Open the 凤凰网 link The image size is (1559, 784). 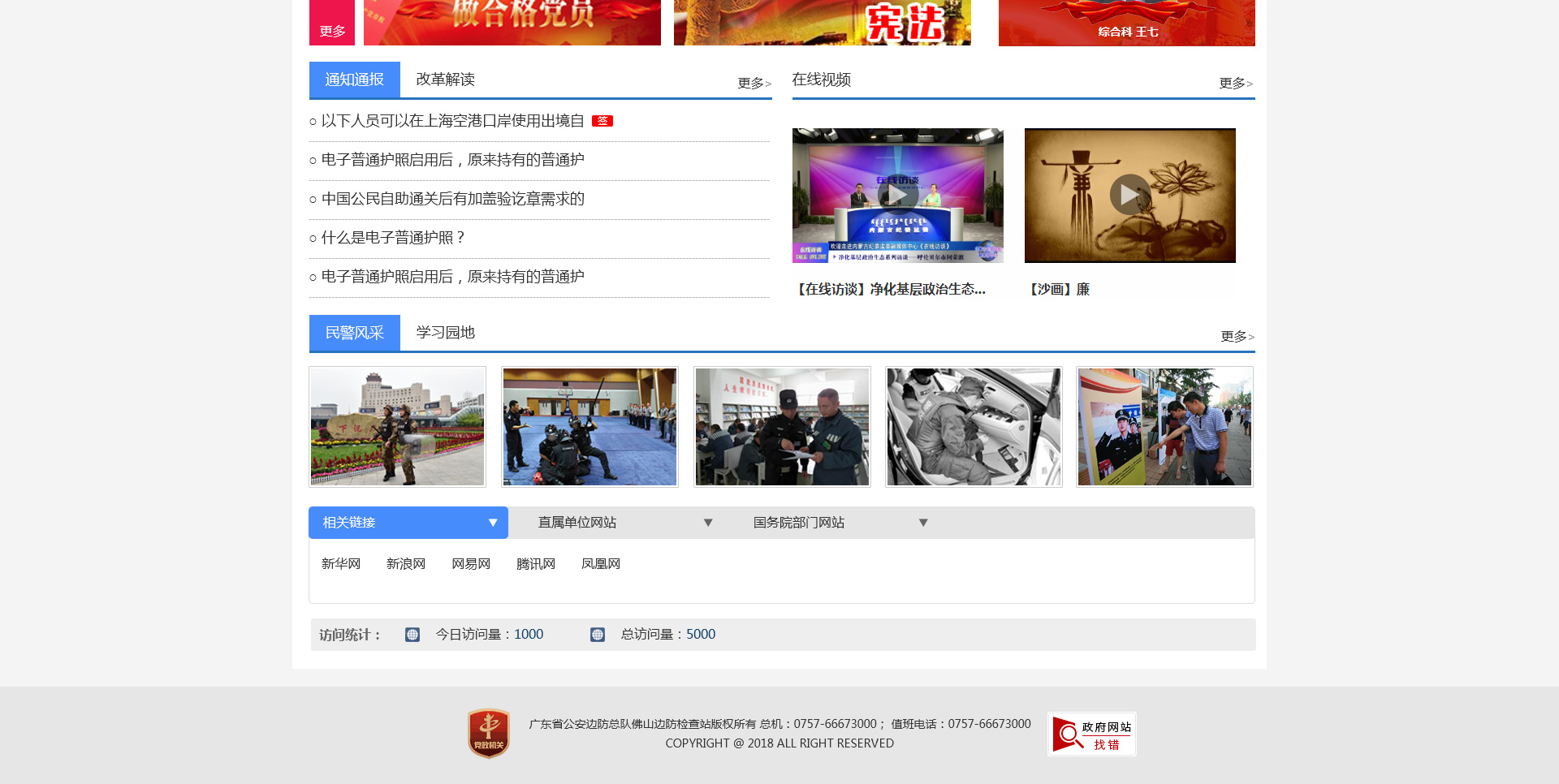coord(601,564)
